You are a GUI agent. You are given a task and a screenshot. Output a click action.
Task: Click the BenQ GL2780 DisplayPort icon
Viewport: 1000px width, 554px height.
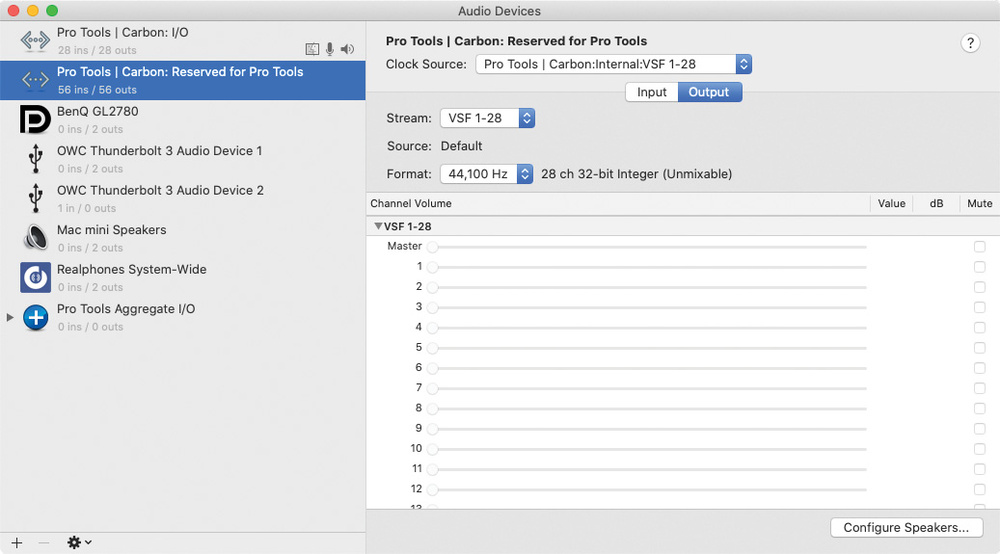(x=35, y=119)
